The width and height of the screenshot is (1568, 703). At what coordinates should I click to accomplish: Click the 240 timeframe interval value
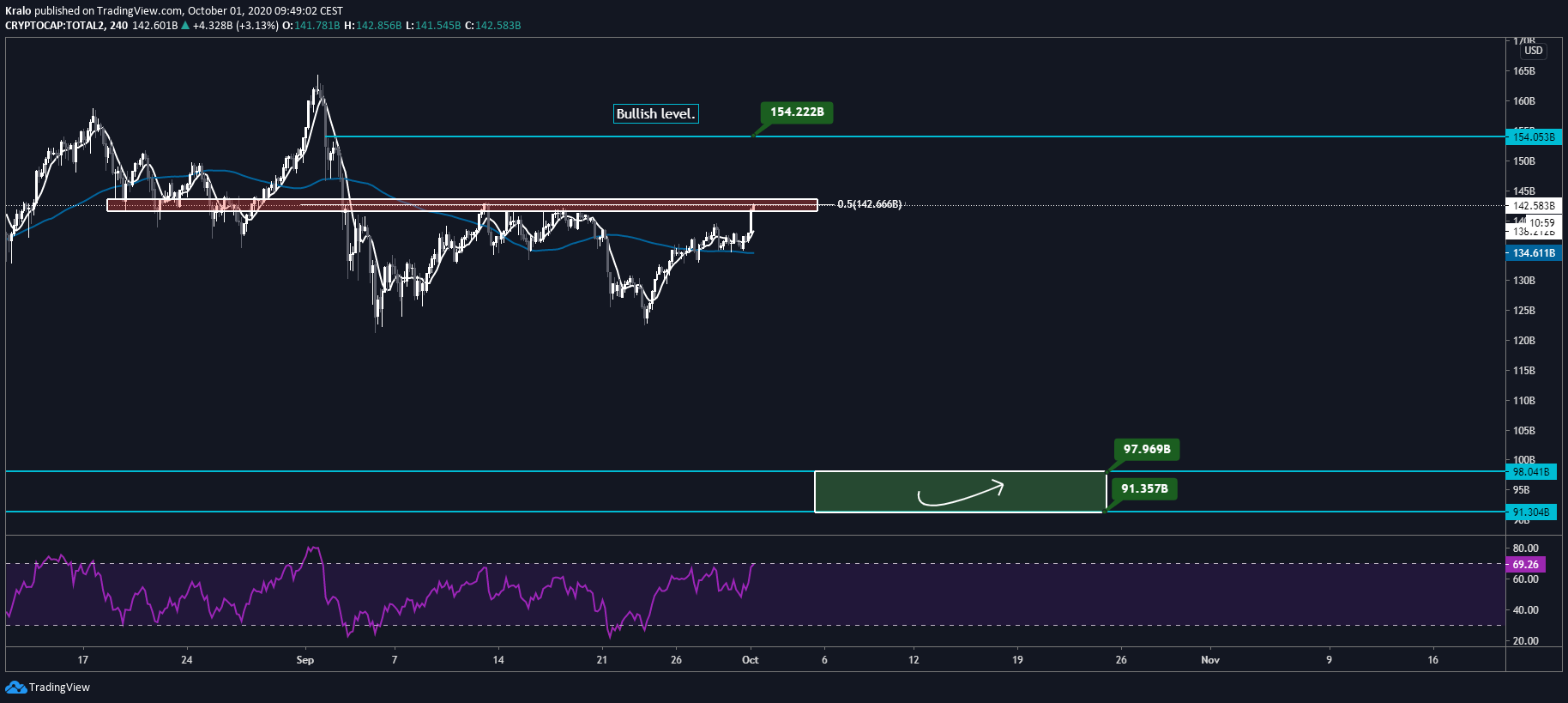point(118,26)
